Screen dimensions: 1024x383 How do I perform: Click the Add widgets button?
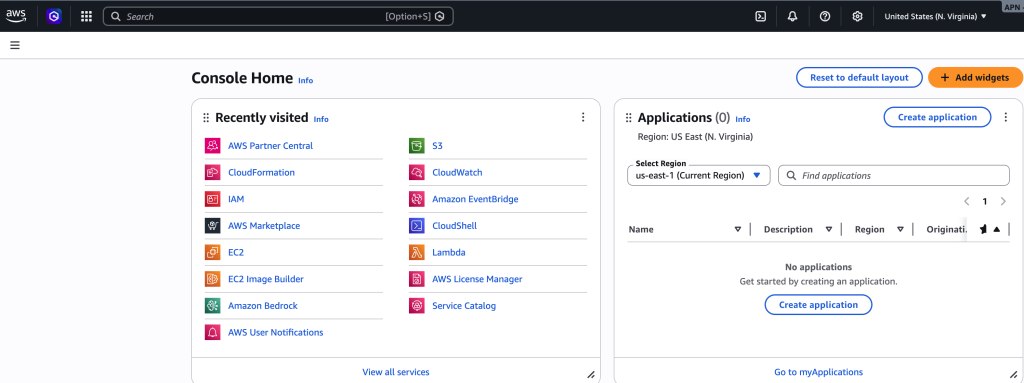(975, 77)
